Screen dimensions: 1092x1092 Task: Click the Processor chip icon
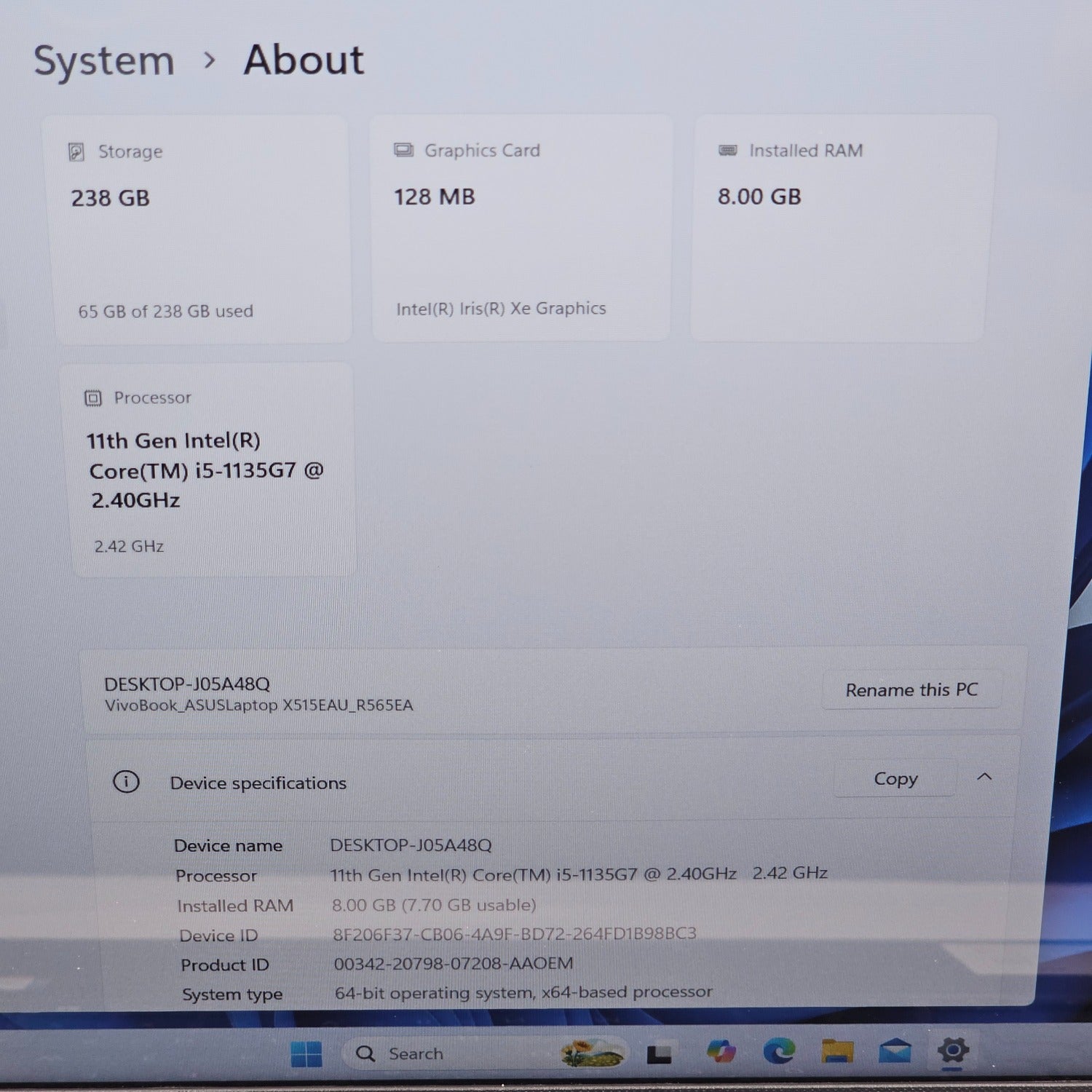point(93,397)
